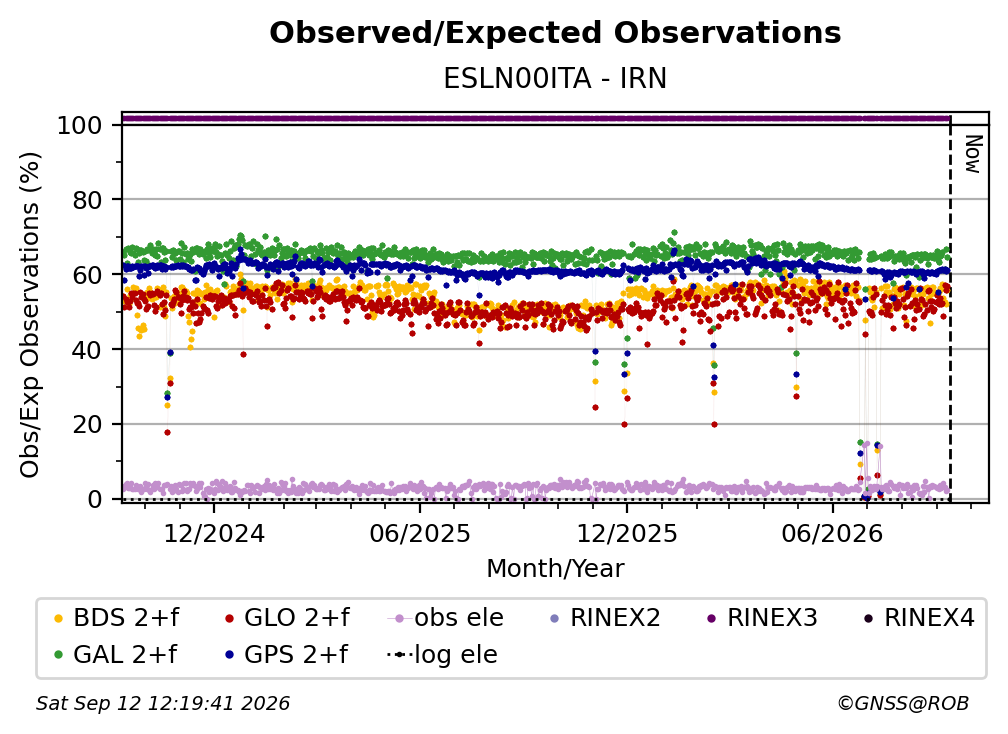Click the obs ele legend line marker

point(399,618)
